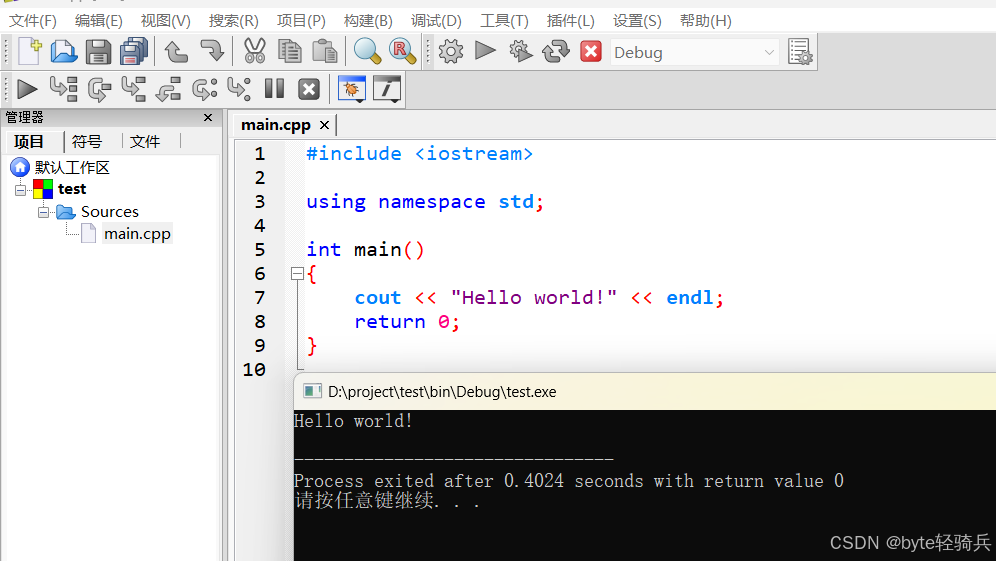Create a new file with the New icon
The width and height of the screenshot is (996, 561).
(x=30, y=51)
